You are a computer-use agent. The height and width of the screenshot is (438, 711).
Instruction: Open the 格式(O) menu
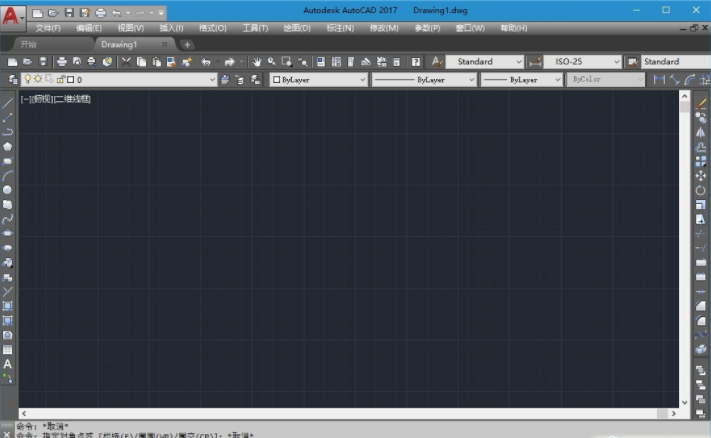click(212, 28)
